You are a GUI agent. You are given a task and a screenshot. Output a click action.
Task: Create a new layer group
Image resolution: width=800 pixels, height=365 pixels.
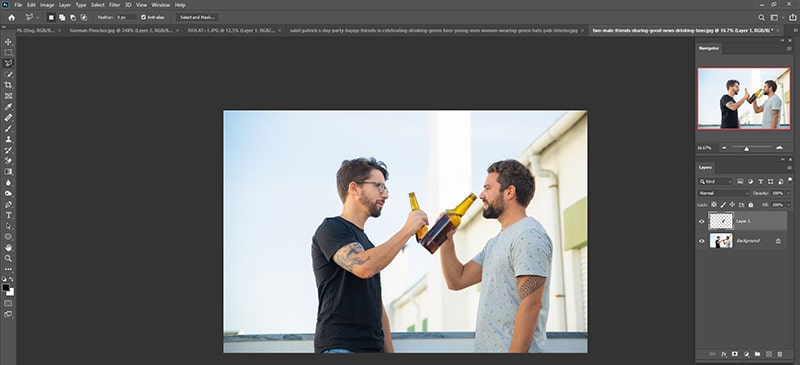pyautogui.click(x=757, y=354)
